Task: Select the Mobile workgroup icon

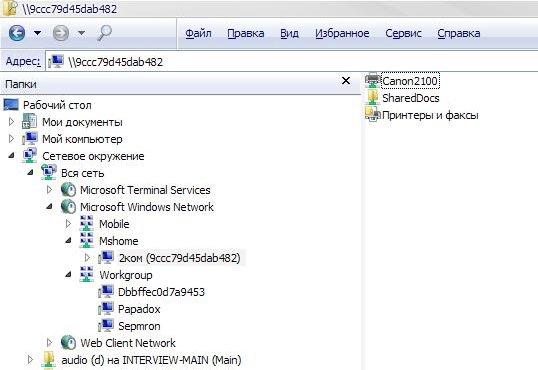Action: 86,223
